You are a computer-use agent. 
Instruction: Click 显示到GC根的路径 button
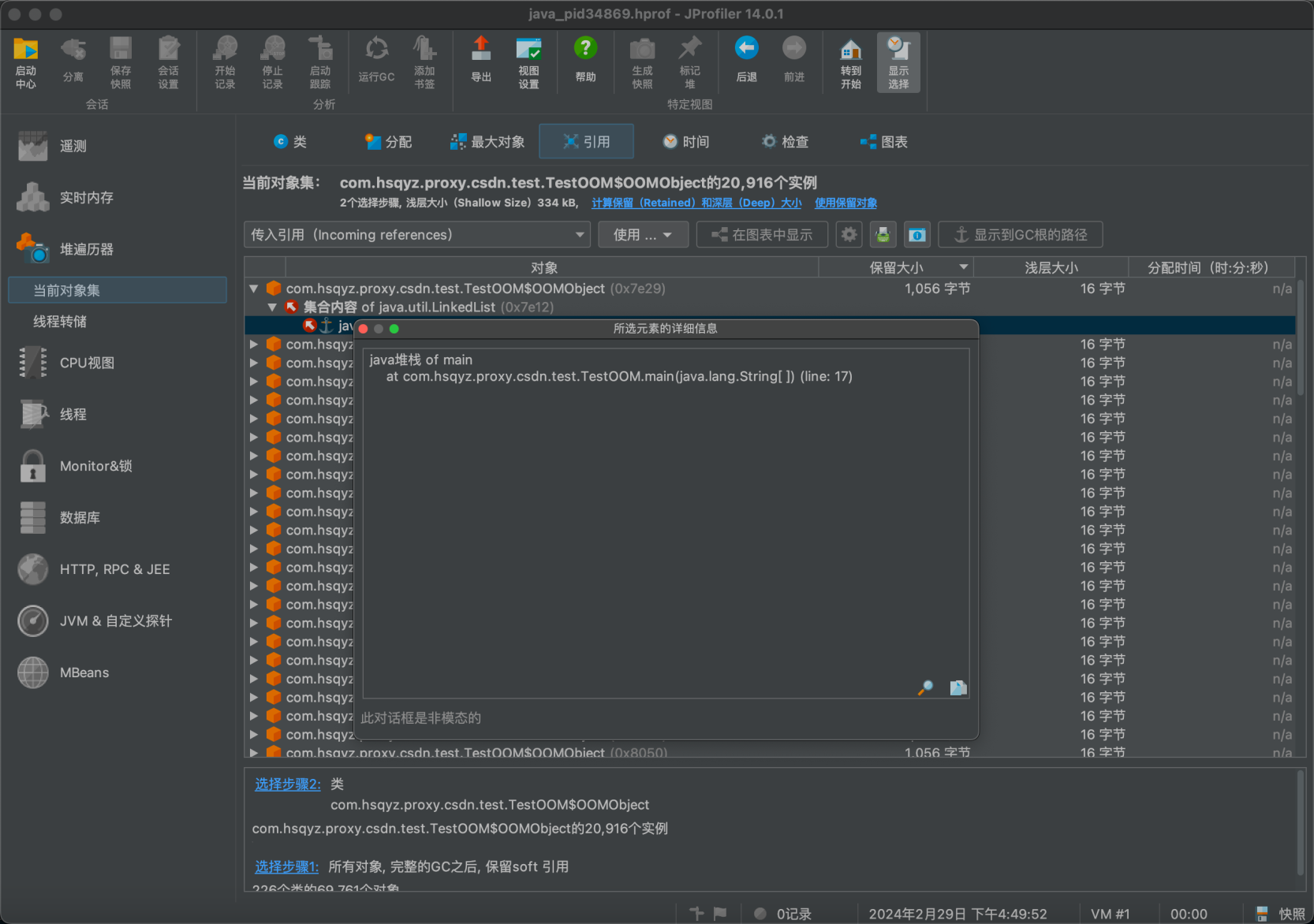coord(1021,235)
